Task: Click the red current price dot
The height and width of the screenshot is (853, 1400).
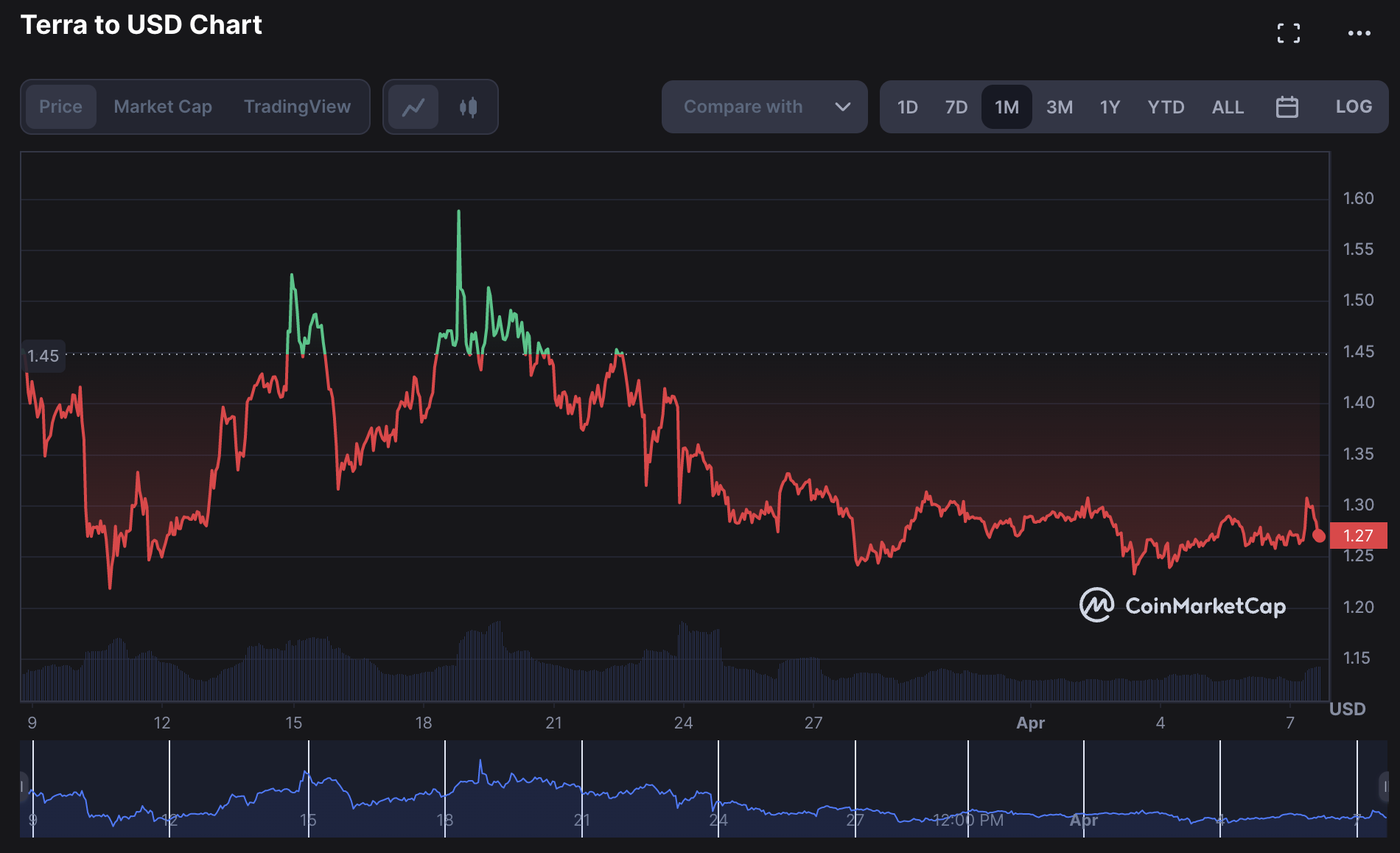Action: click(1318, 536)
